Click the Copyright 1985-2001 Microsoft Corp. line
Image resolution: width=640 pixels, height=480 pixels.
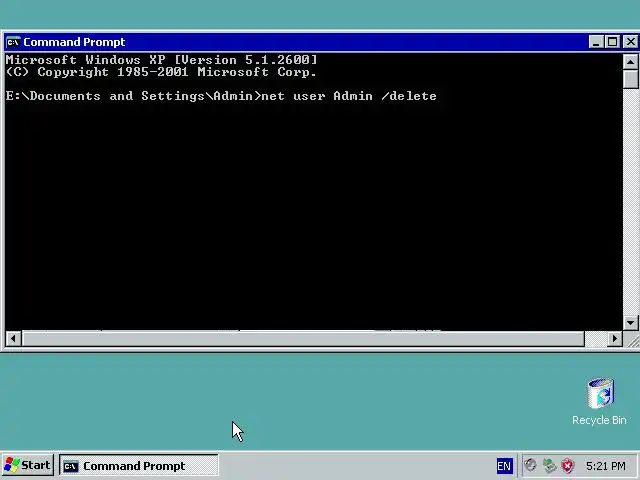161,72
